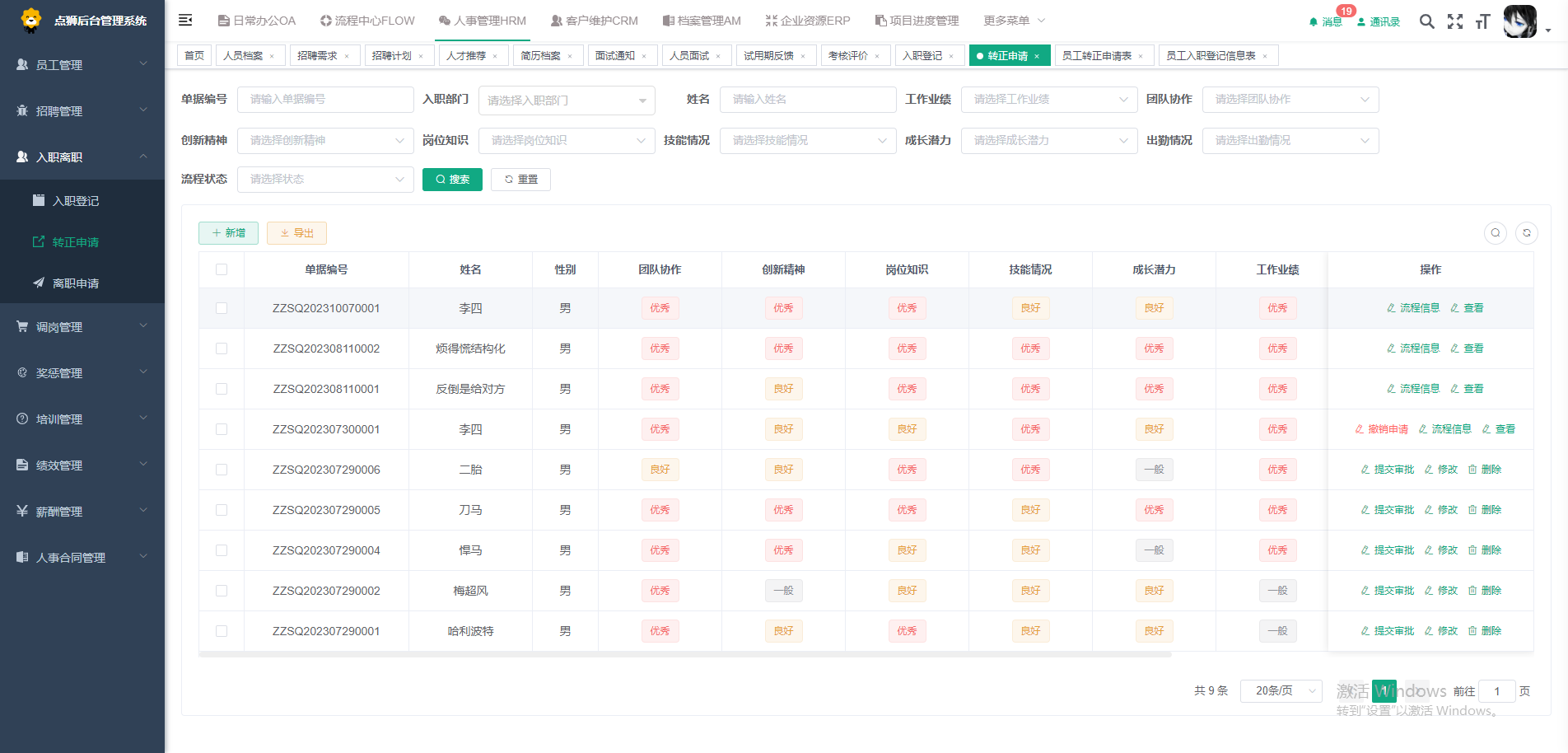Open the 流程状态 filter dropdown
Screen dimensions: 1568x753
click(x=325, y=180)
